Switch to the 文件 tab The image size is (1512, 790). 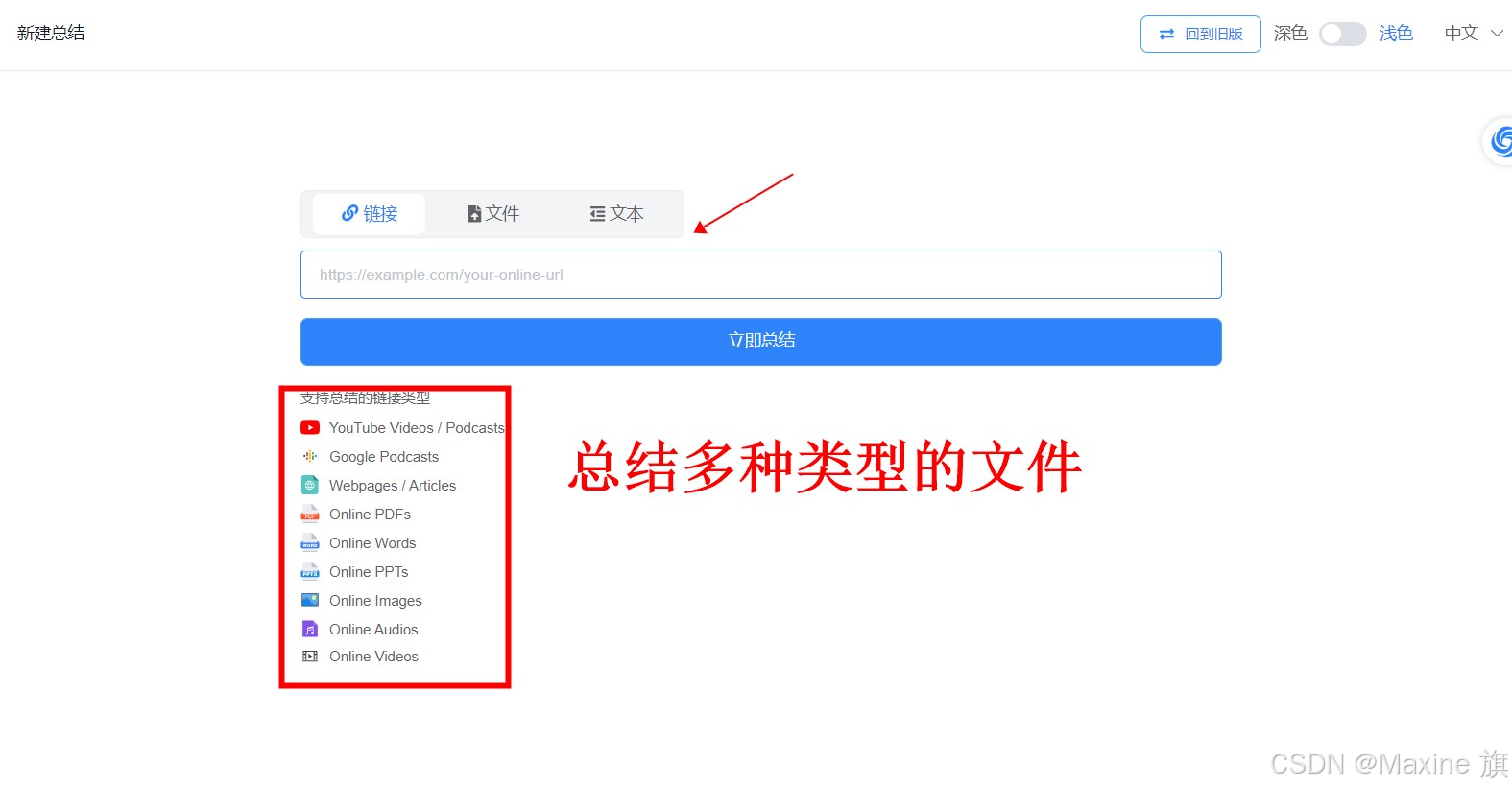493,214
